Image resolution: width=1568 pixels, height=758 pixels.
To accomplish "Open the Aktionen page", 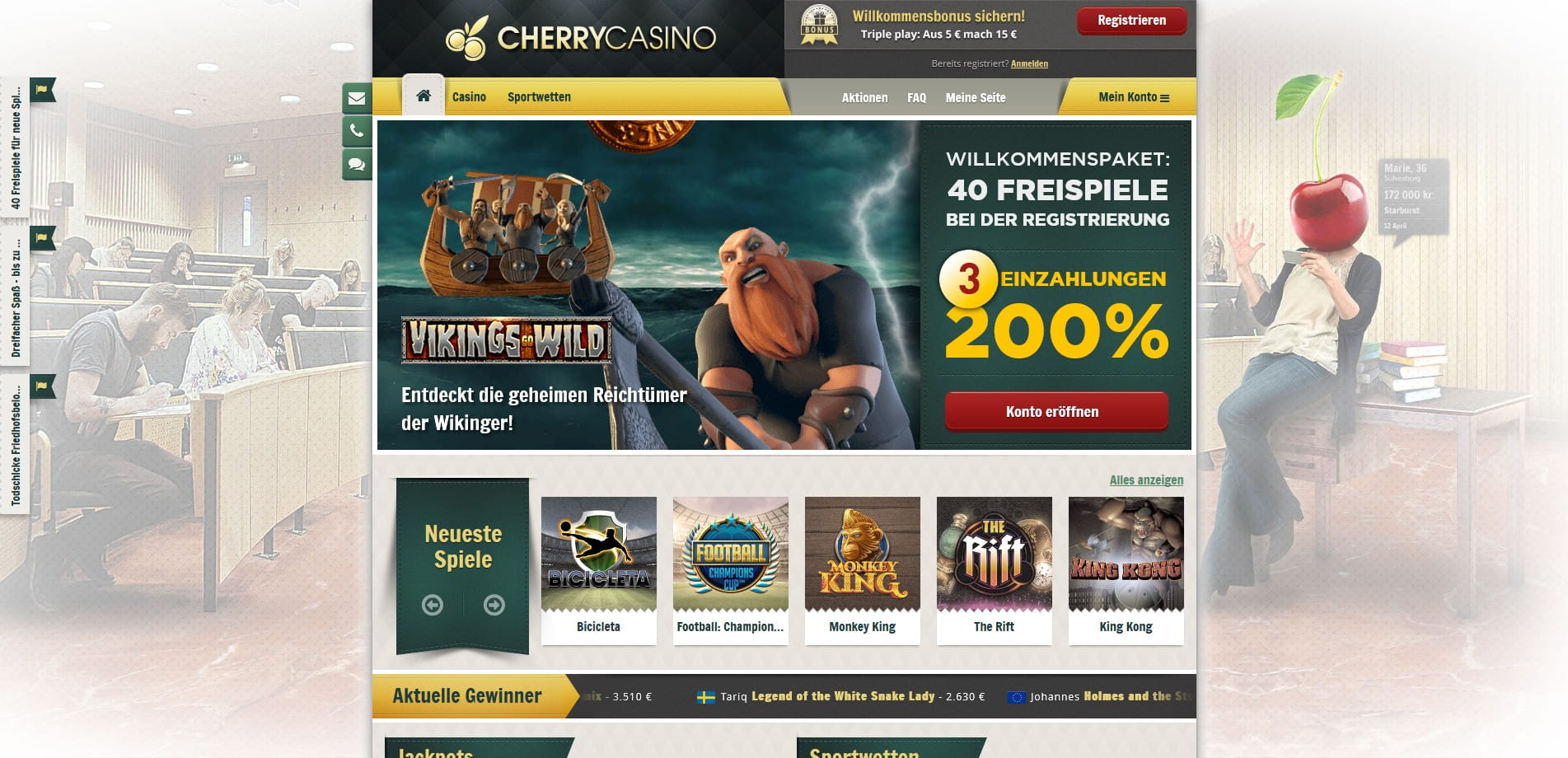I will 864,97.
